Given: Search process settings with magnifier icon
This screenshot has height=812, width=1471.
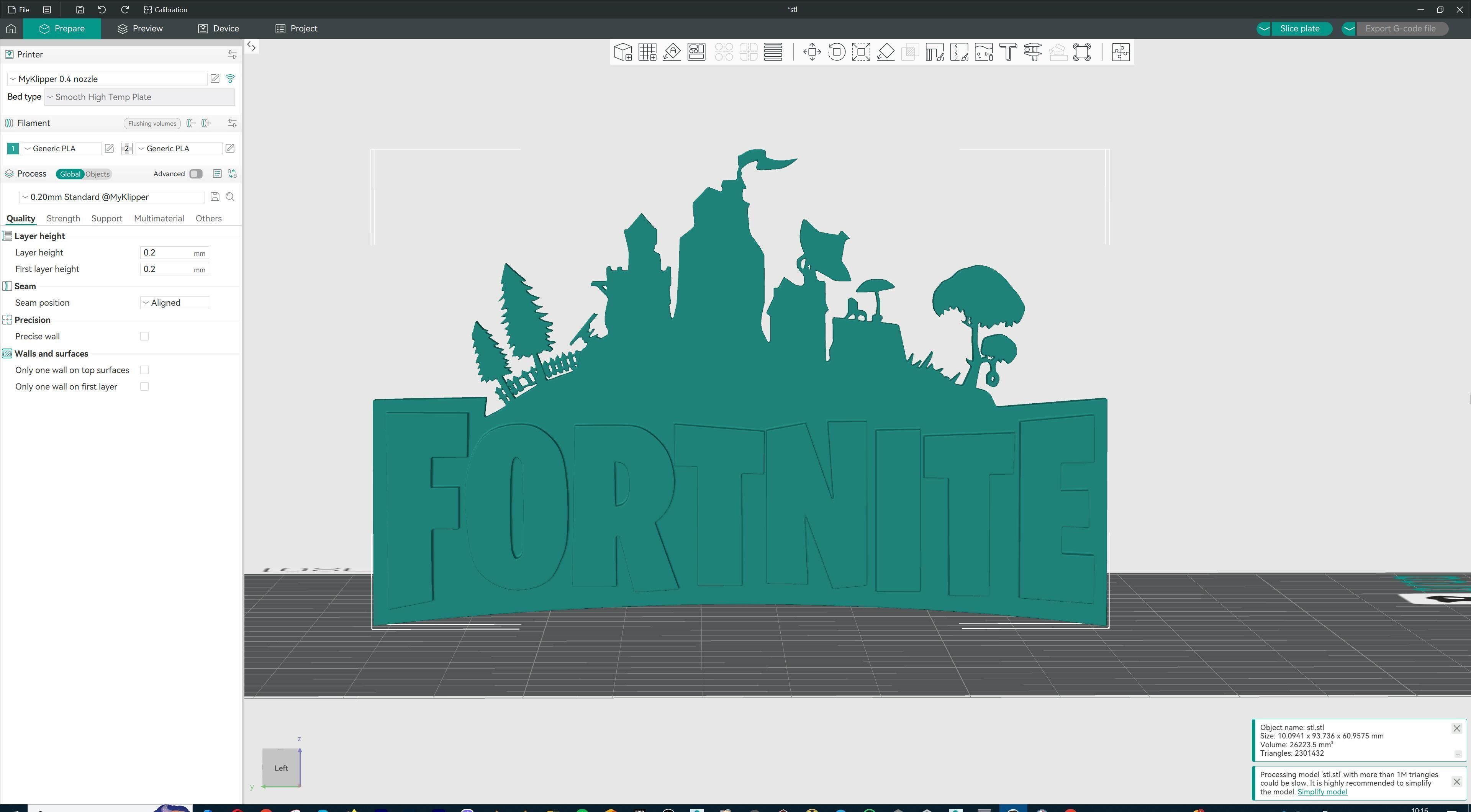Looking at the screenshot, I should (230, 197).
